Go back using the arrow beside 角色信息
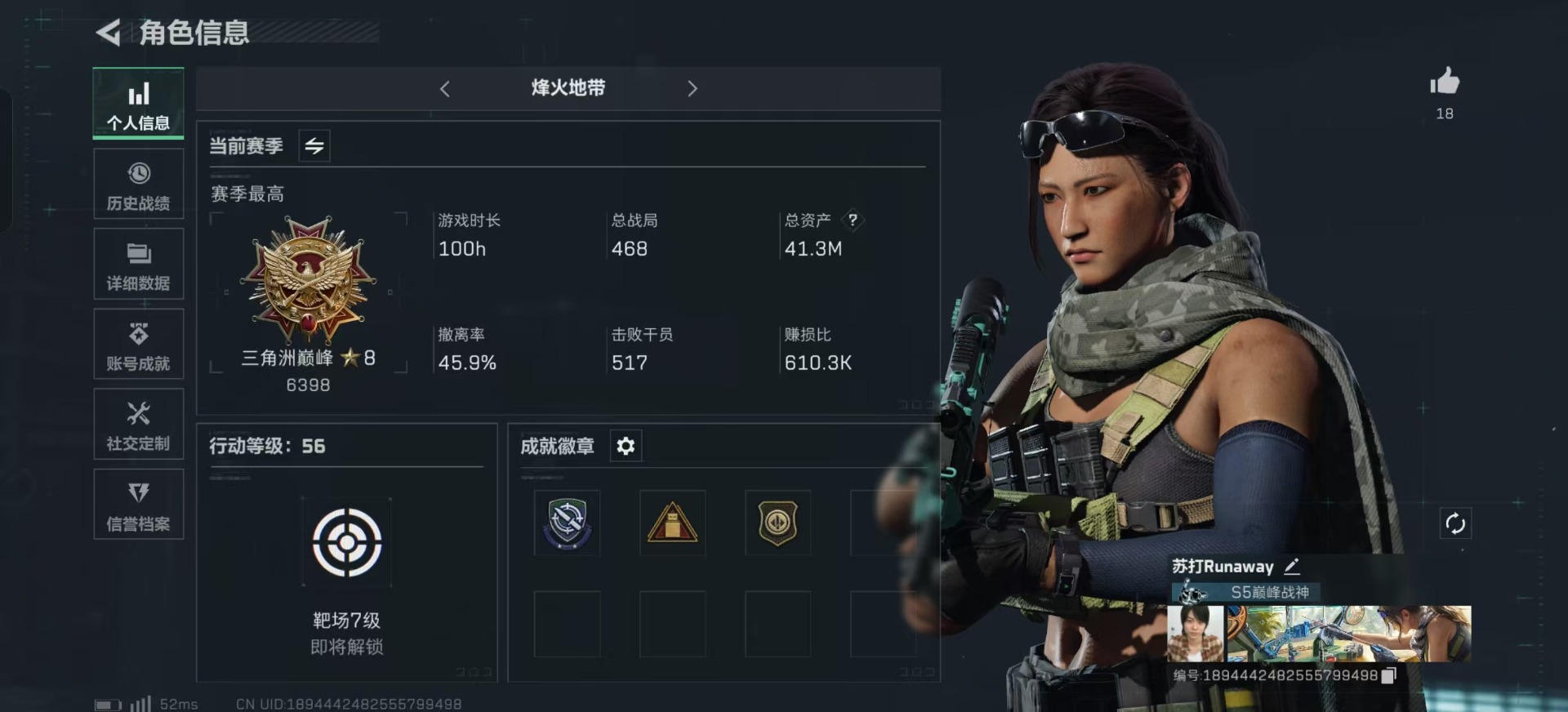This screenshot has height=712, width=1568. (x=109, y=33)
